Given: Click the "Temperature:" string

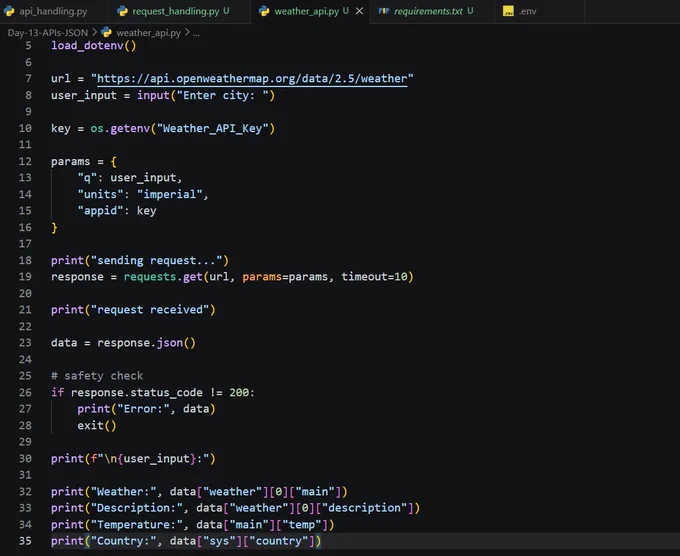Looking at the screenshot, I should pos(137,524).
